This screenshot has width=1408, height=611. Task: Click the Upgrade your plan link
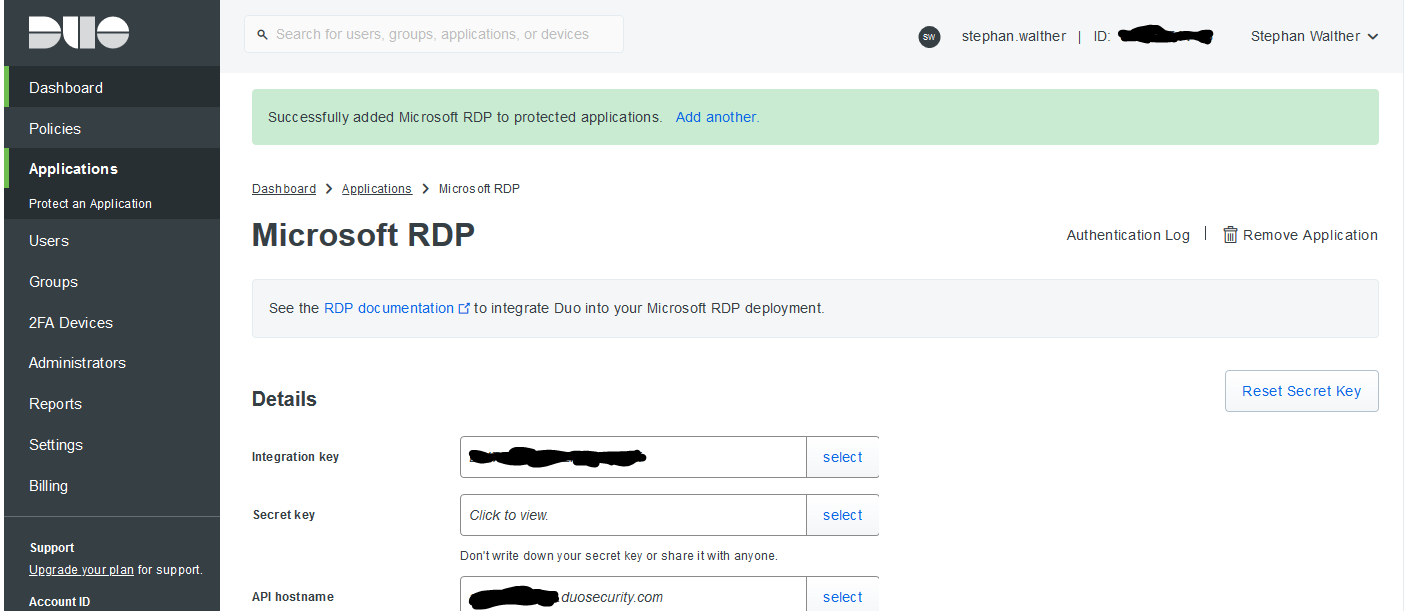[x=81, y=570]
